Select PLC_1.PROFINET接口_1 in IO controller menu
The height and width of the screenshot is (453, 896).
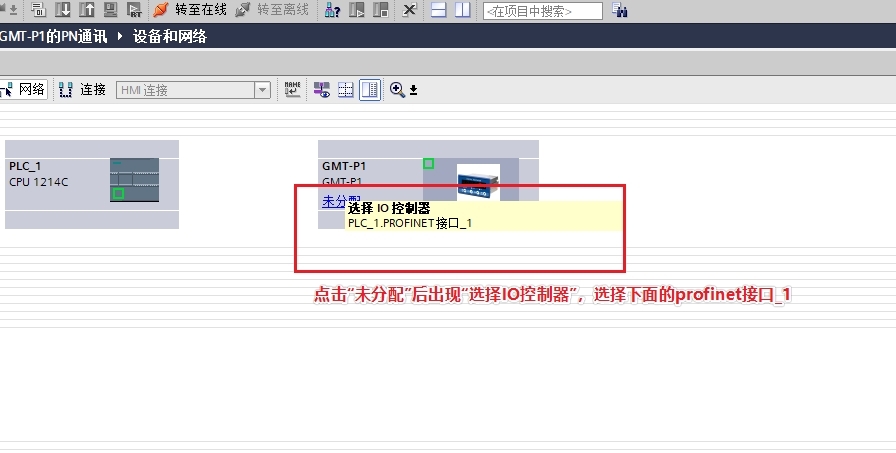tap(409, 223)
